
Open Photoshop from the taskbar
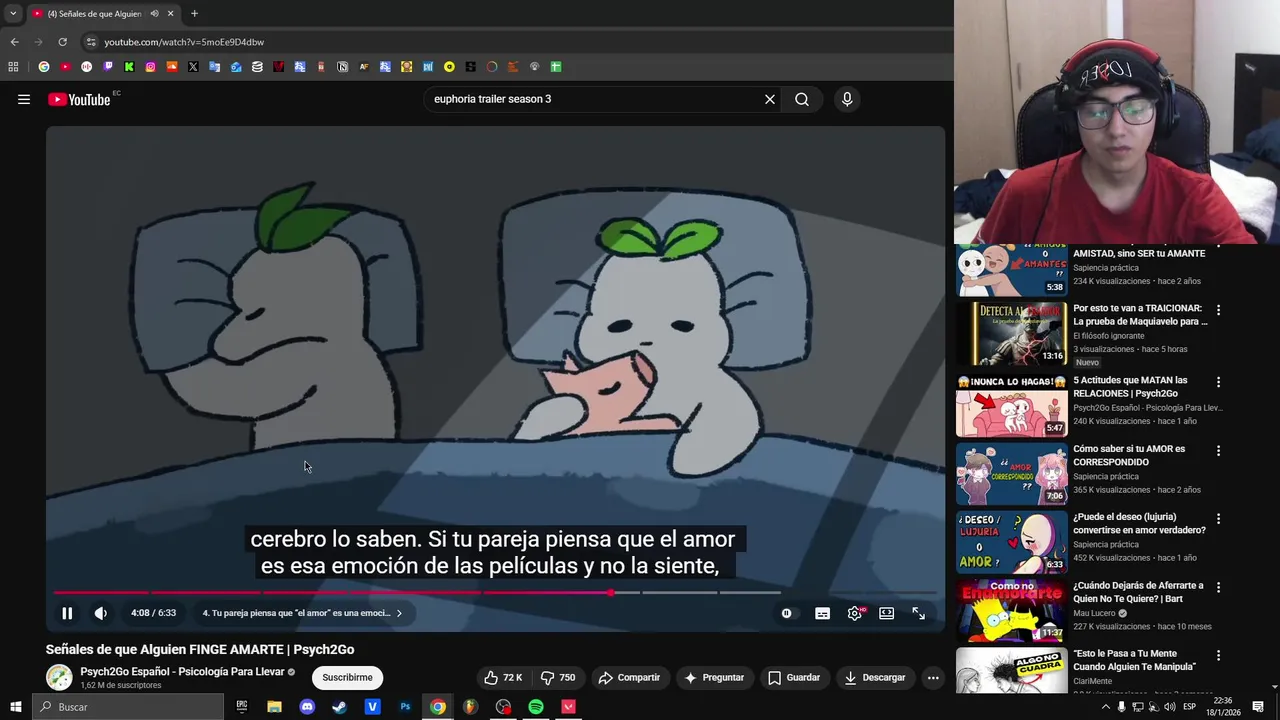(405, 707)
